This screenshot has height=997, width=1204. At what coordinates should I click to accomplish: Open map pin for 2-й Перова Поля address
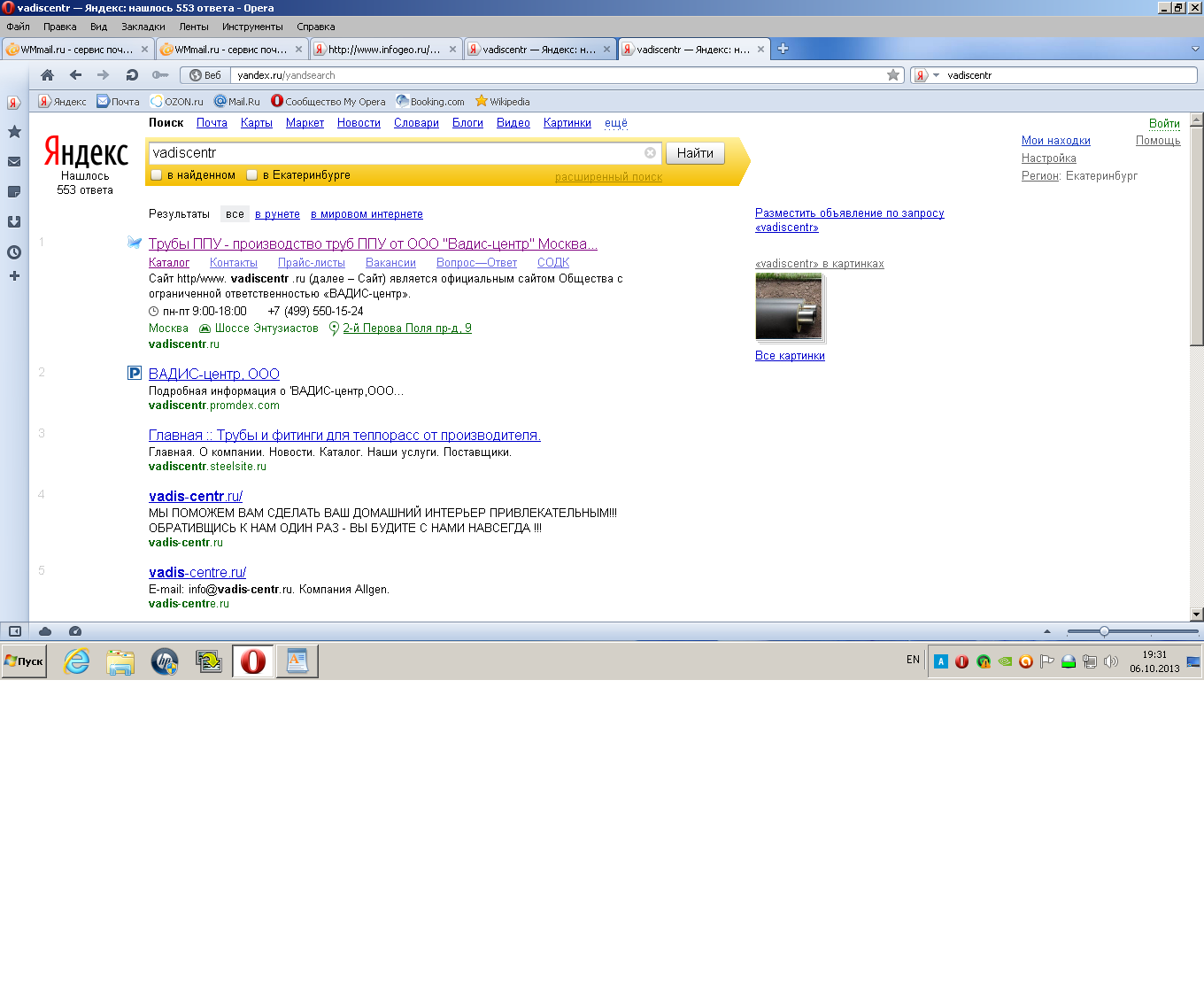coord(334,328)
